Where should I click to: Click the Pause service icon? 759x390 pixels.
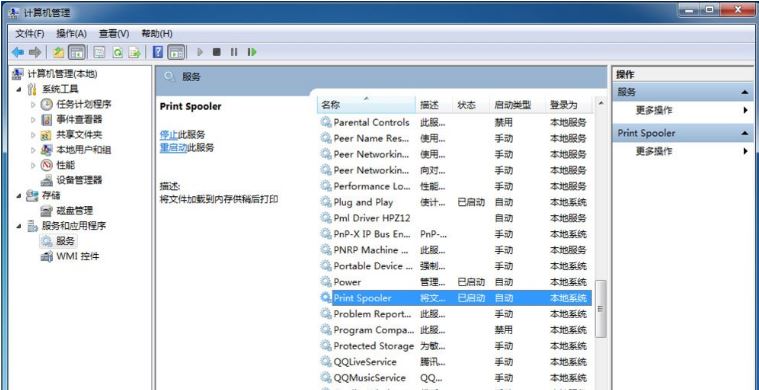pyautogui.click(x=234, y=52)
